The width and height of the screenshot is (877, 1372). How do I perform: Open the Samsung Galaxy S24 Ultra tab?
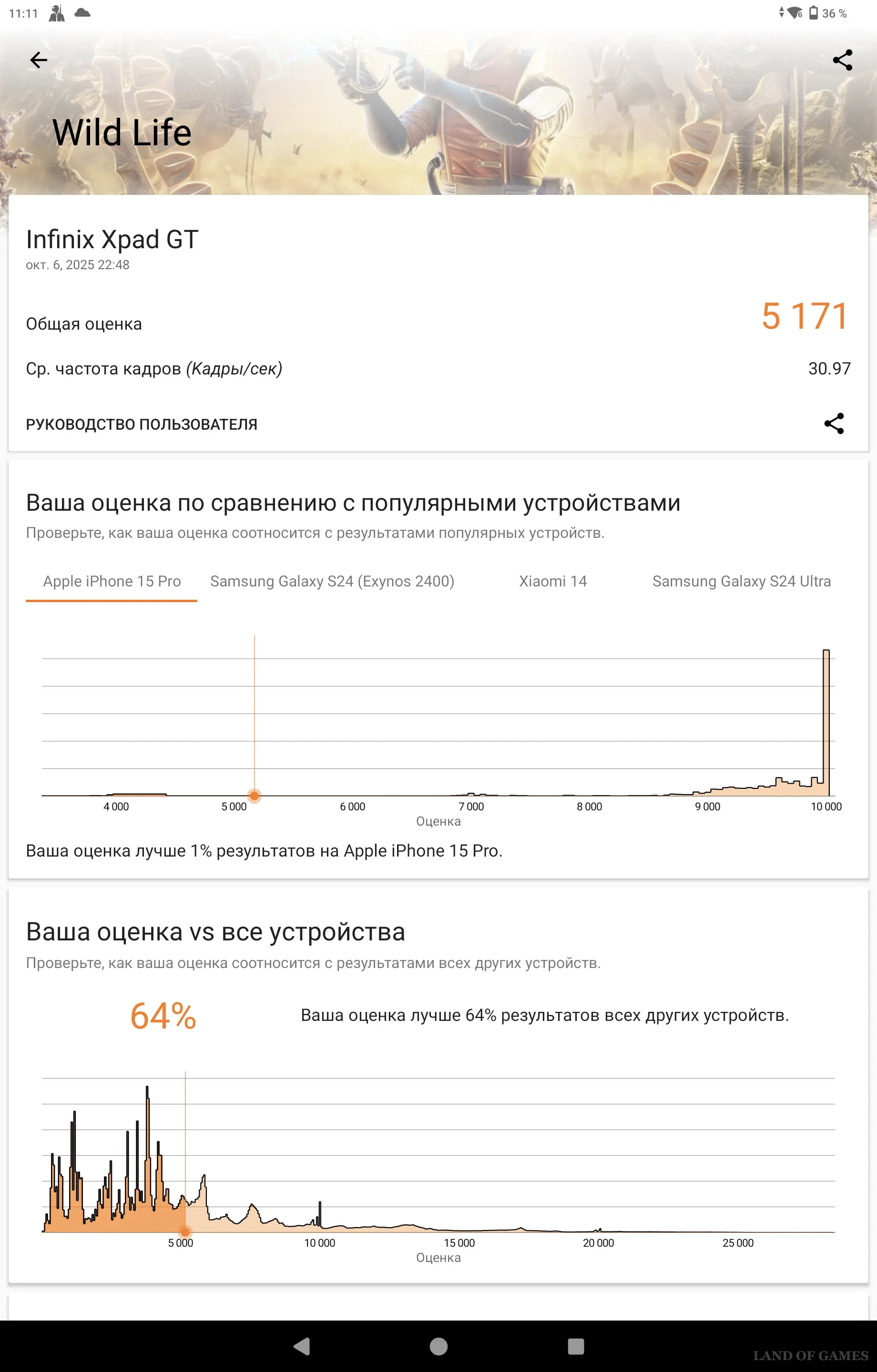(x=741, y=581)
